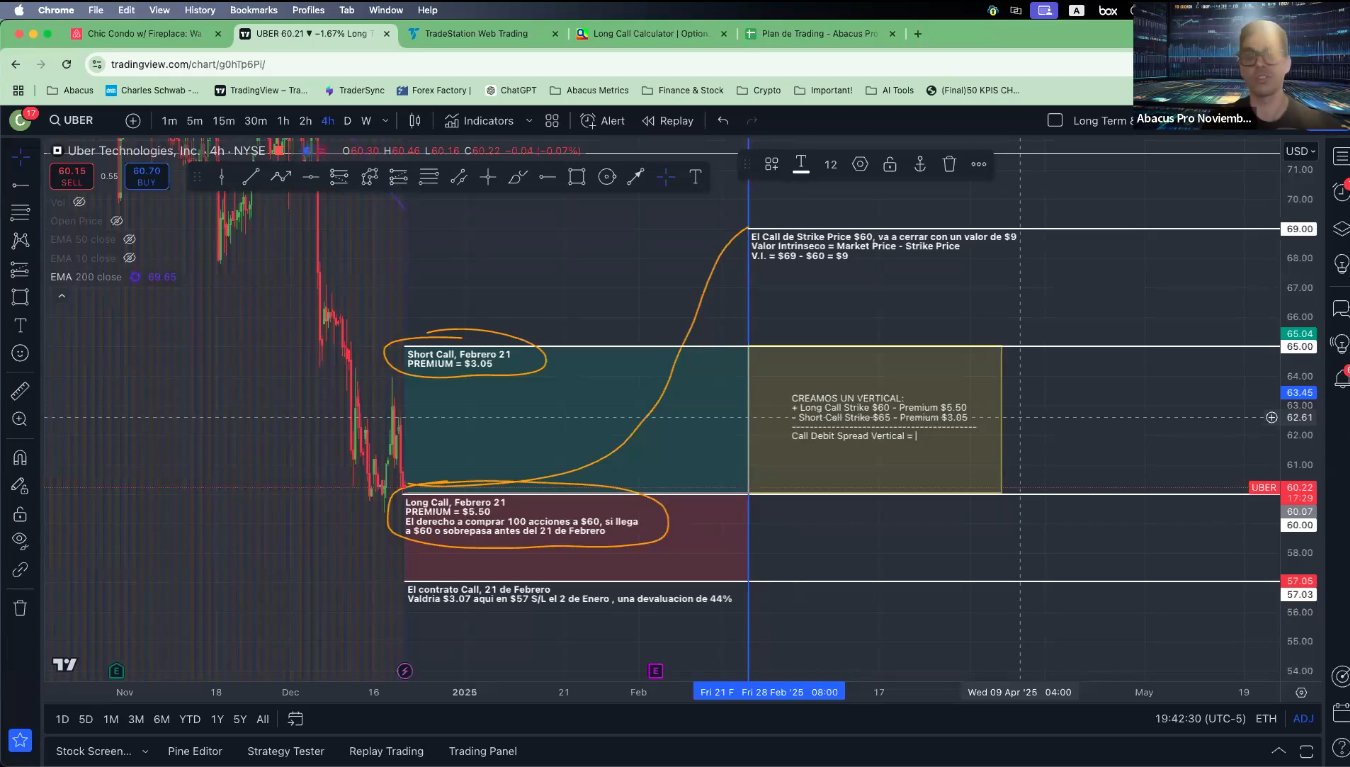This screenshot has height=767, width=1350.
Task: Select the Measure ruler tool
Action: tap(19, 391)
